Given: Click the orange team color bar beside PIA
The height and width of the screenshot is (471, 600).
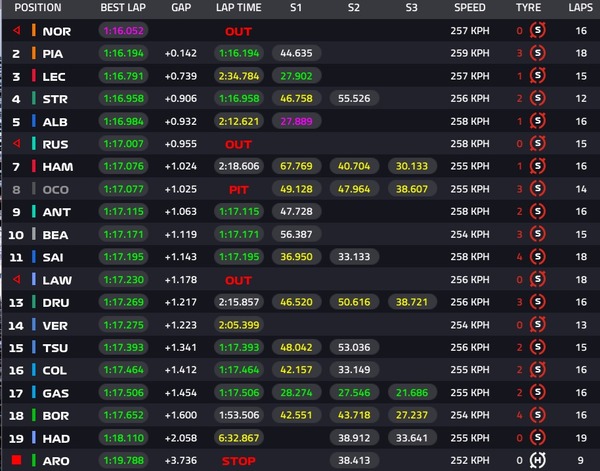Looking at the screenshot, I should [x=33, y=53].
